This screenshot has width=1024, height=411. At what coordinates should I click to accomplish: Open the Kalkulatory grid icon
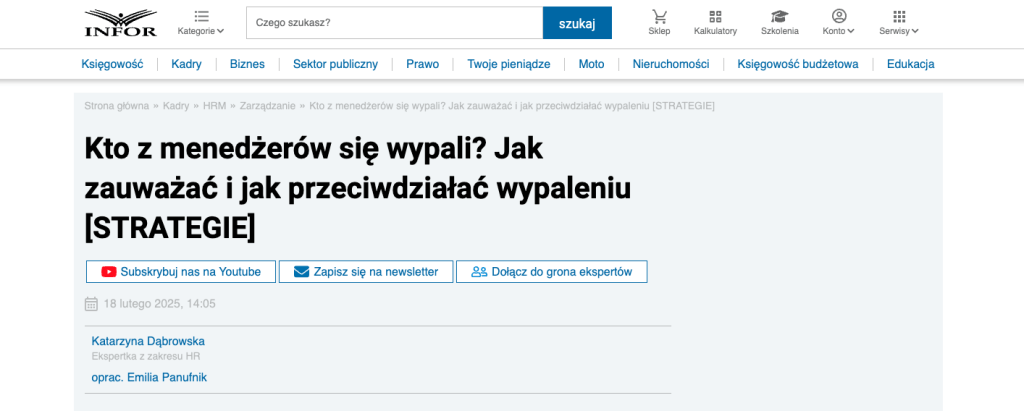[x=715, y=16]
